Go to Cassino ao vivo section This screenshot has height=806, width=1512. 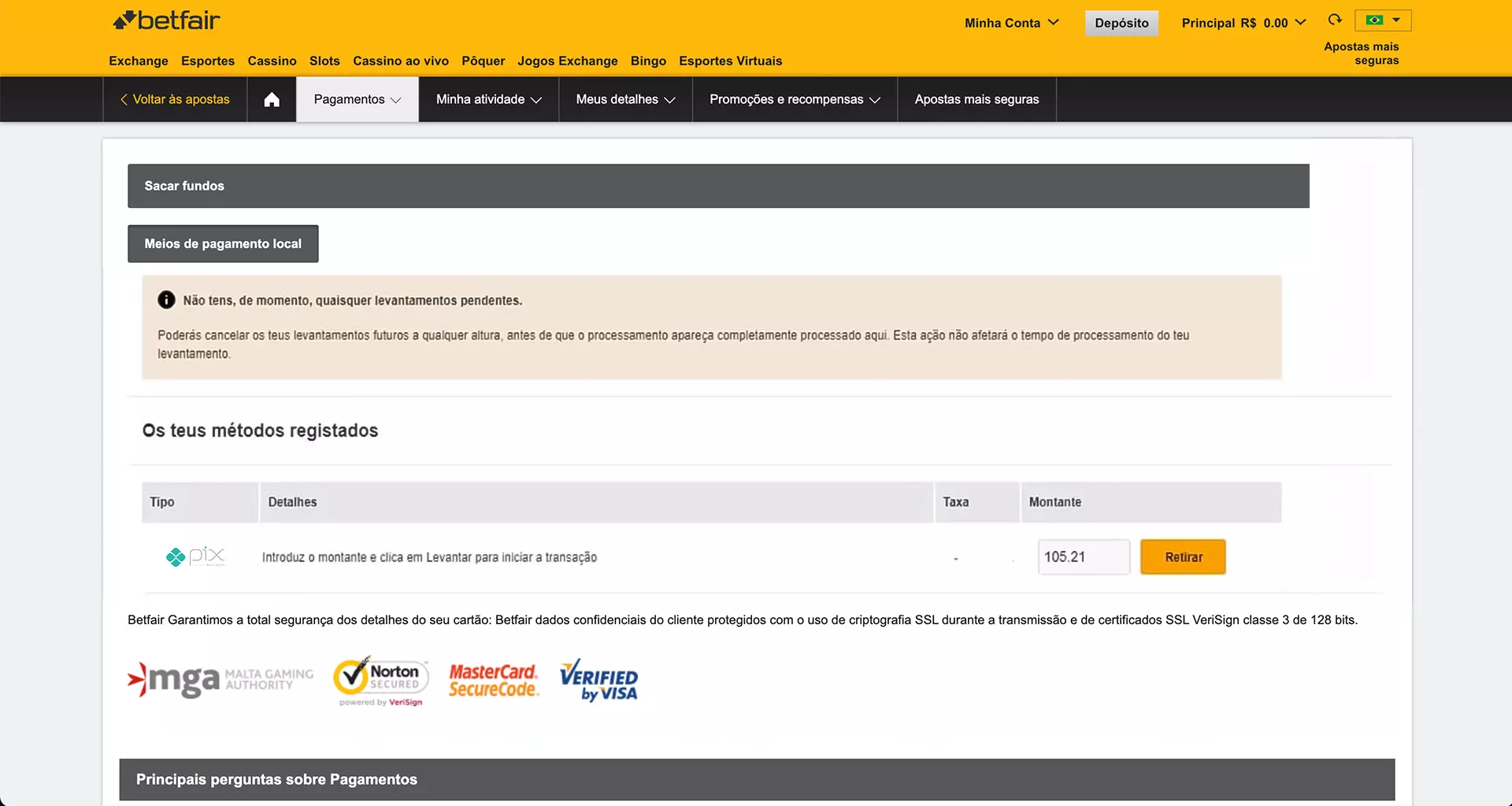(401, 61)
